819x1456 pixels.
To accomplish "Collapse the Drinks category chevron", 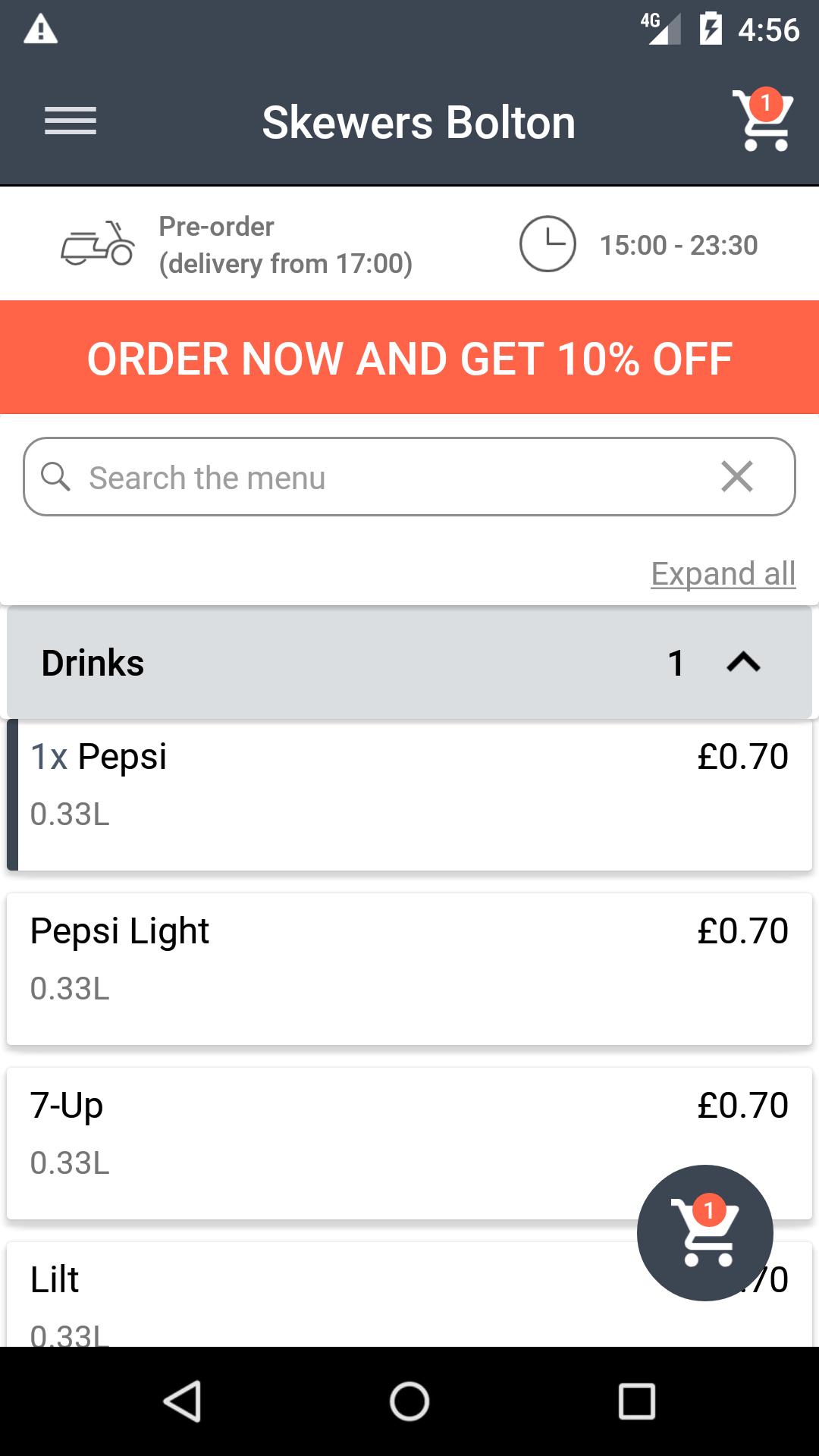I will pos(743,663).
